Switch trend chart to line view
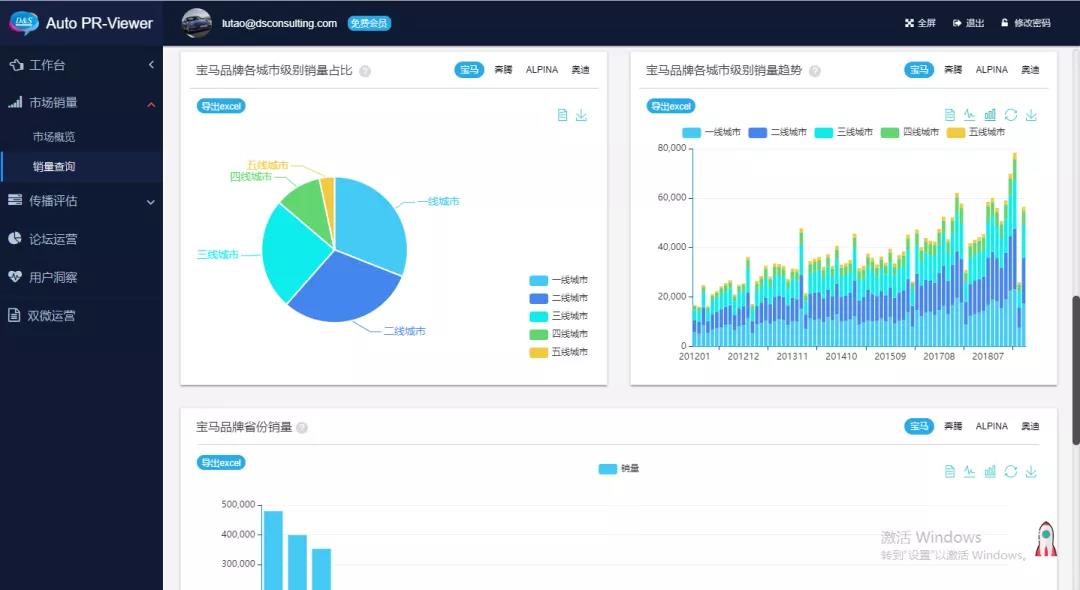The width and height of the screenshot is (1080, 590). tap(969, 115)
